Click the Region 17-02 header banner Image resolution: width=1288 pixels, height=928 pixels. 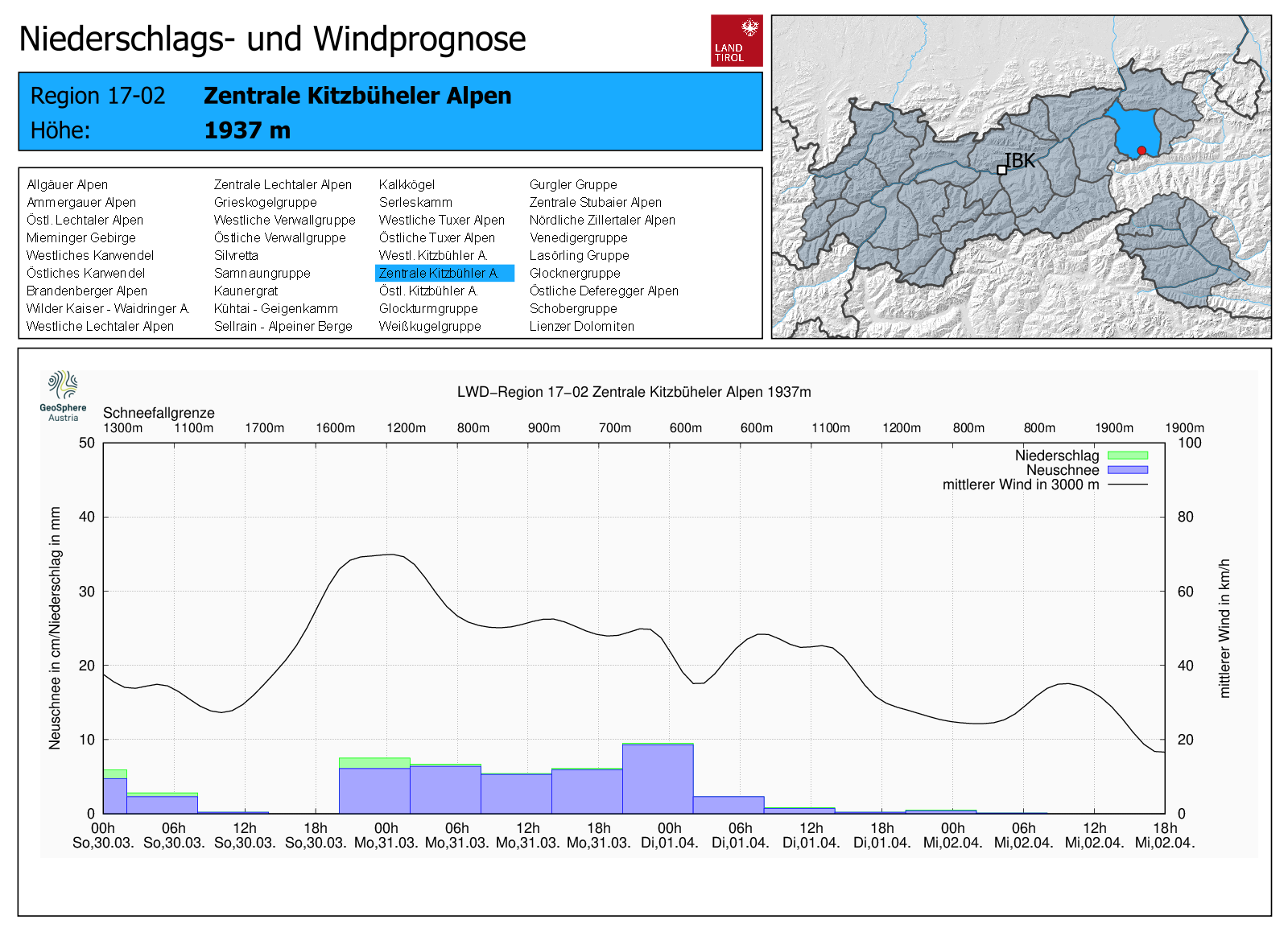point(390,112)
